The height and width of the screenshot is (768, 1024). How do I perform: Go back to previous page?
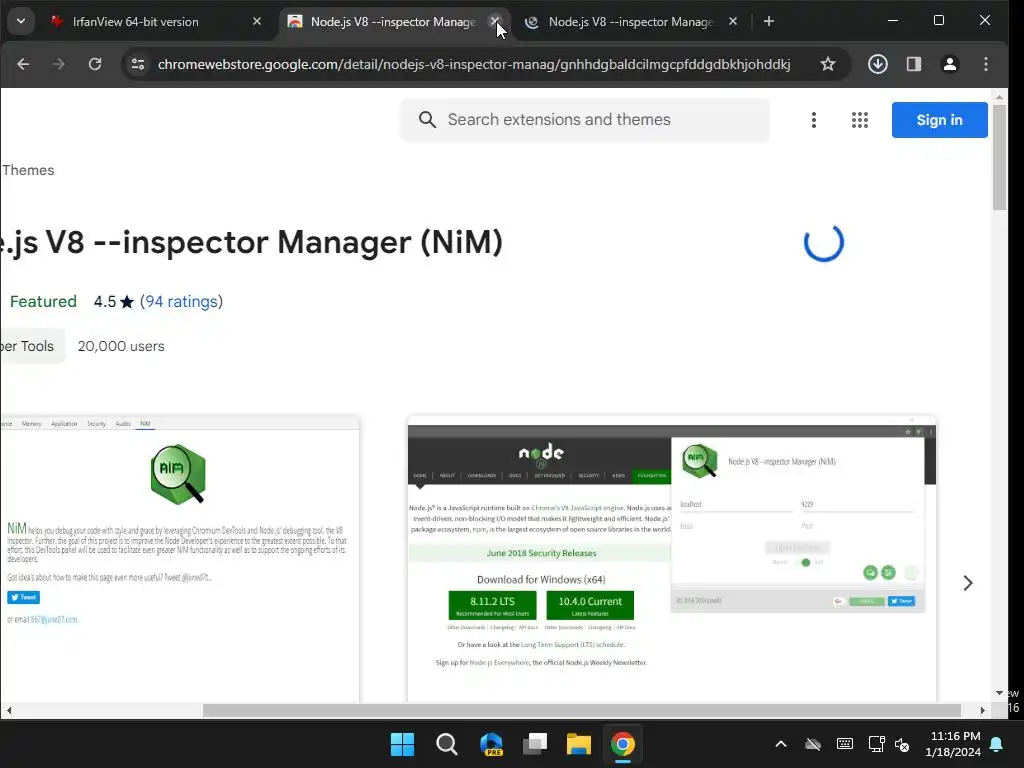point(23,64)
